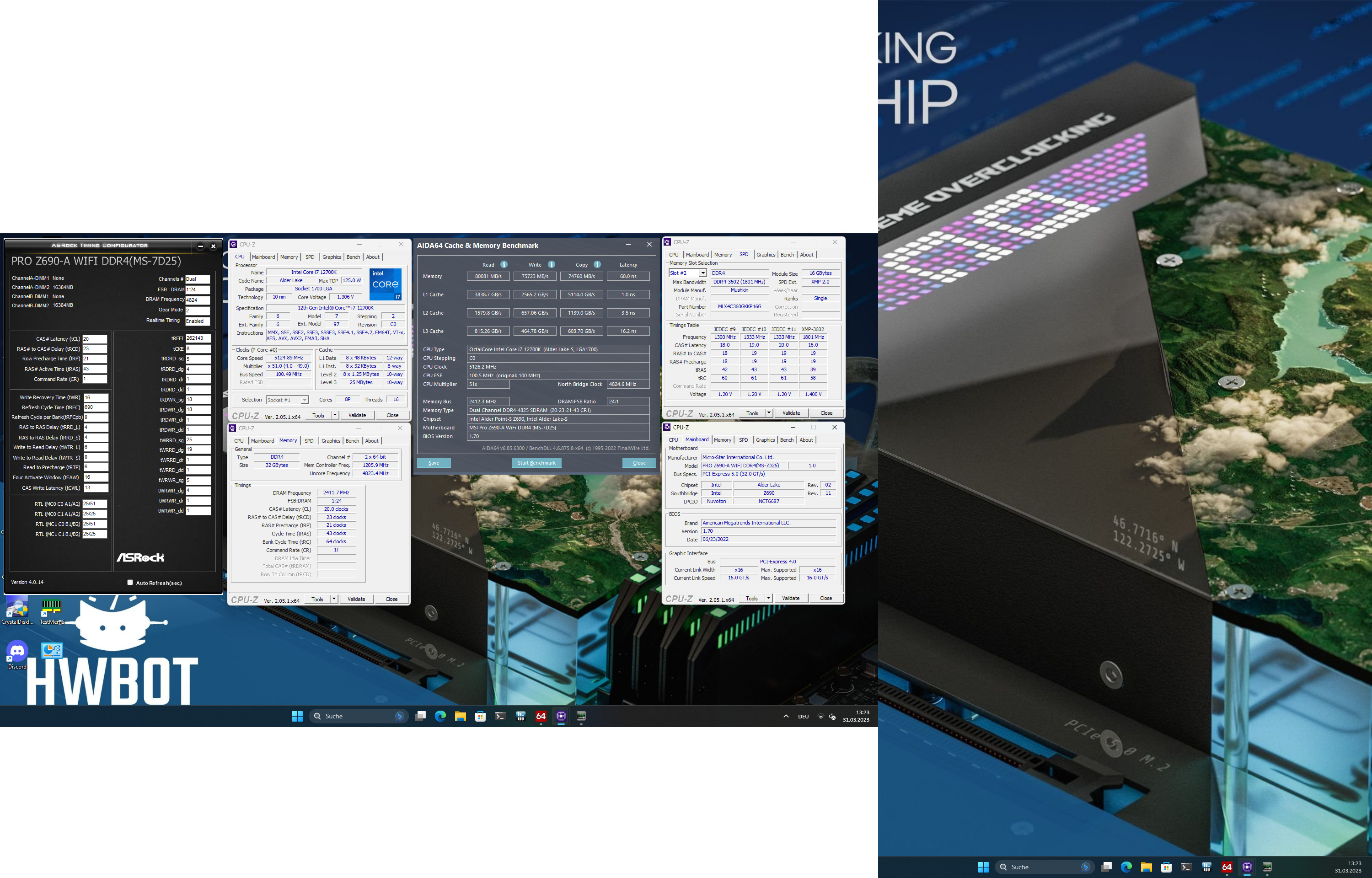Expand Tools dropdown arrow in CPU-Z Memory window
The height and width of the screenshot is (878, 1372).
(334, 599)
